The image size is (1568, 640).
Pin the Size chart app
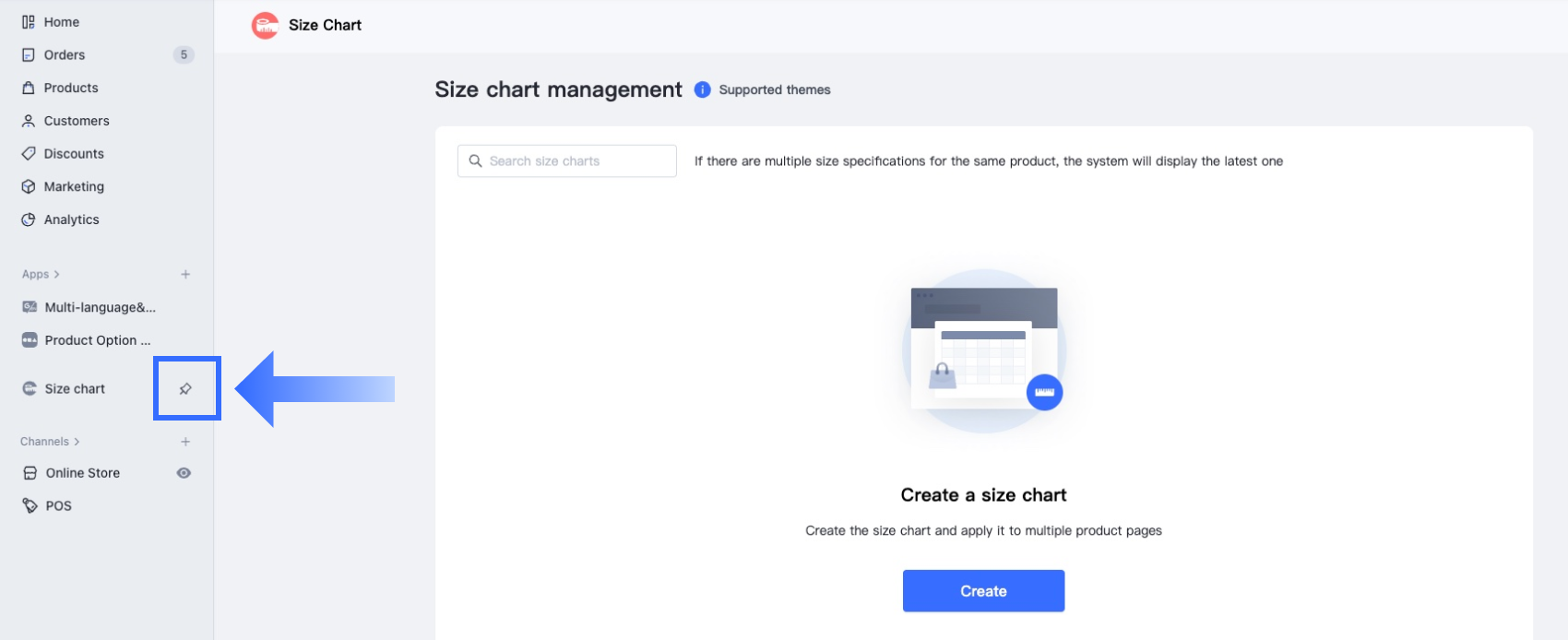[x=185, y=388]
